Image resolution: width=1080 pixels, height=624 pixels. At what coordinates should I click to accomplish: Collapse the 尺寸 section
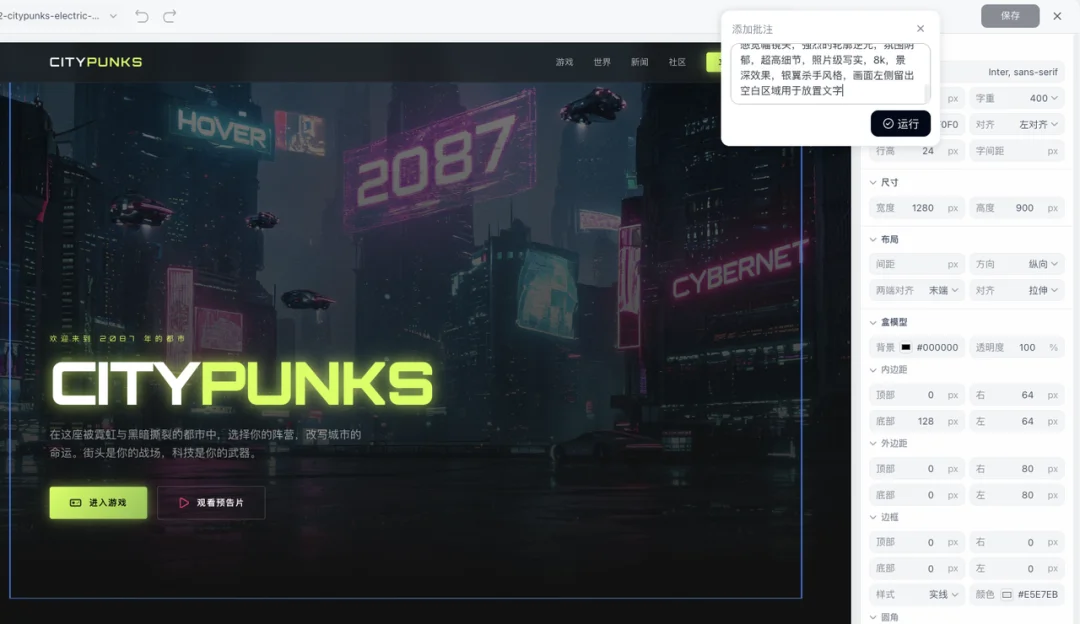click(x=873, y=183)
